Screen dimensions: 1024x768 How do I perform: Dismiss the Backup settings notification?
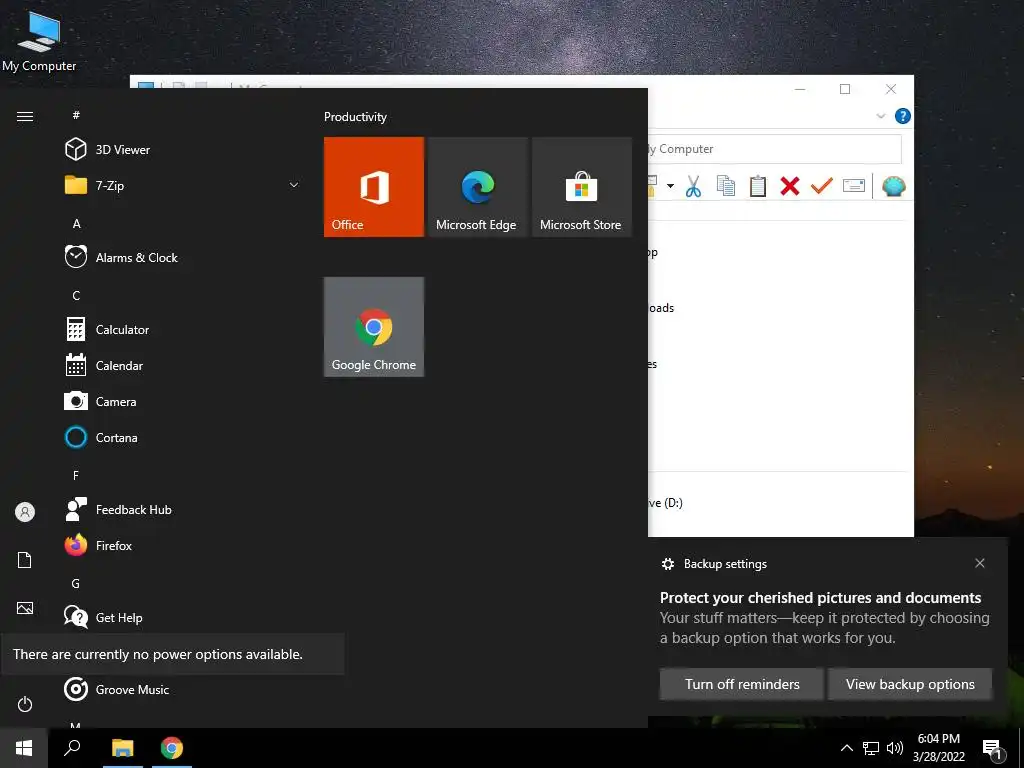click(x=980, y=563)
